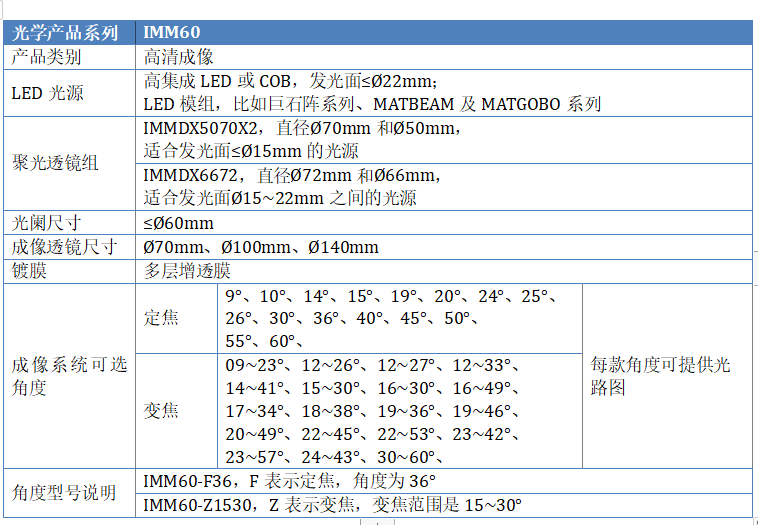Click the '角度型号说明' row label
Screen dimensions: 758x525
64,493
